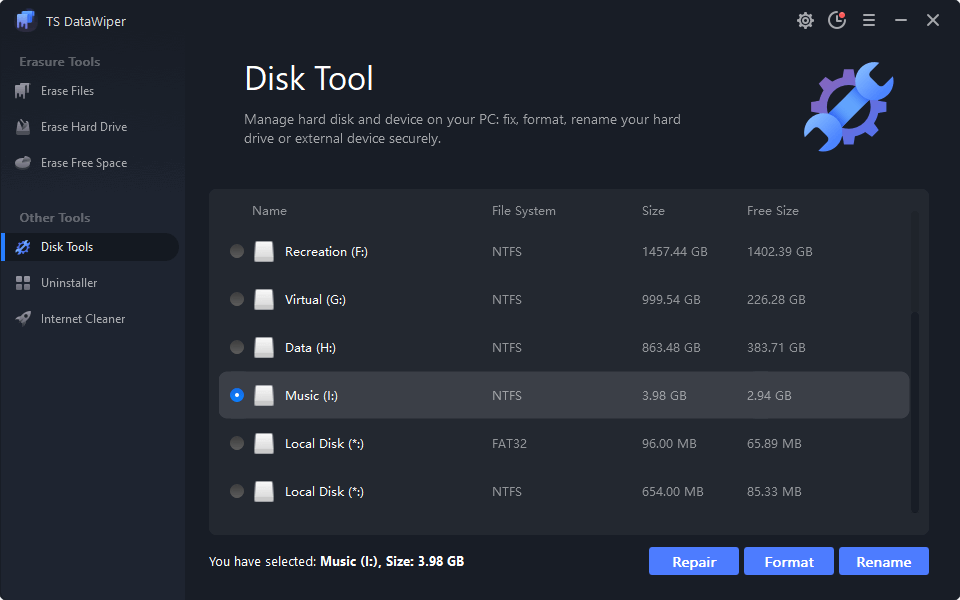
Task: Click the Erase Files shredder icon
Action: (23, 91)
